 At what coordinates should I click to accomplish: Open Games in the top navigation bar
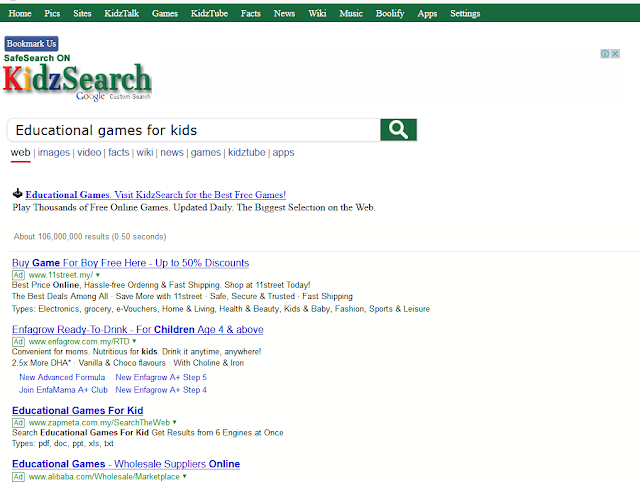tap(165, 13)
